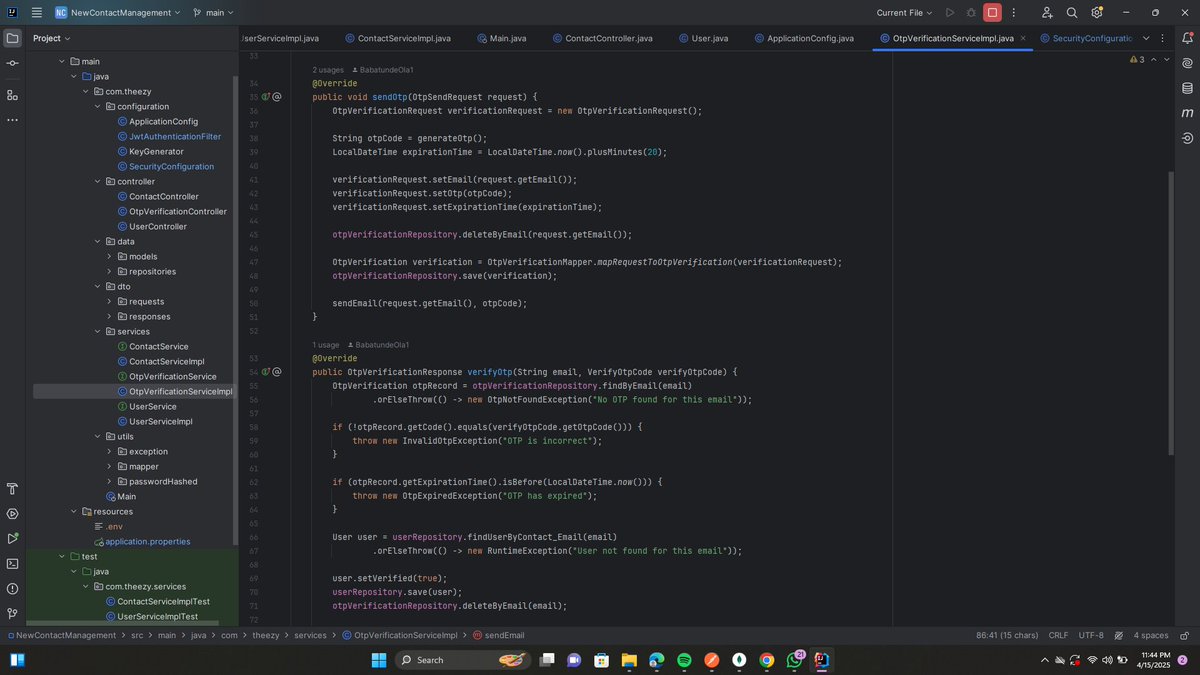
Task: Click the gutter implement icon at line 35
Action: point(267,97)
